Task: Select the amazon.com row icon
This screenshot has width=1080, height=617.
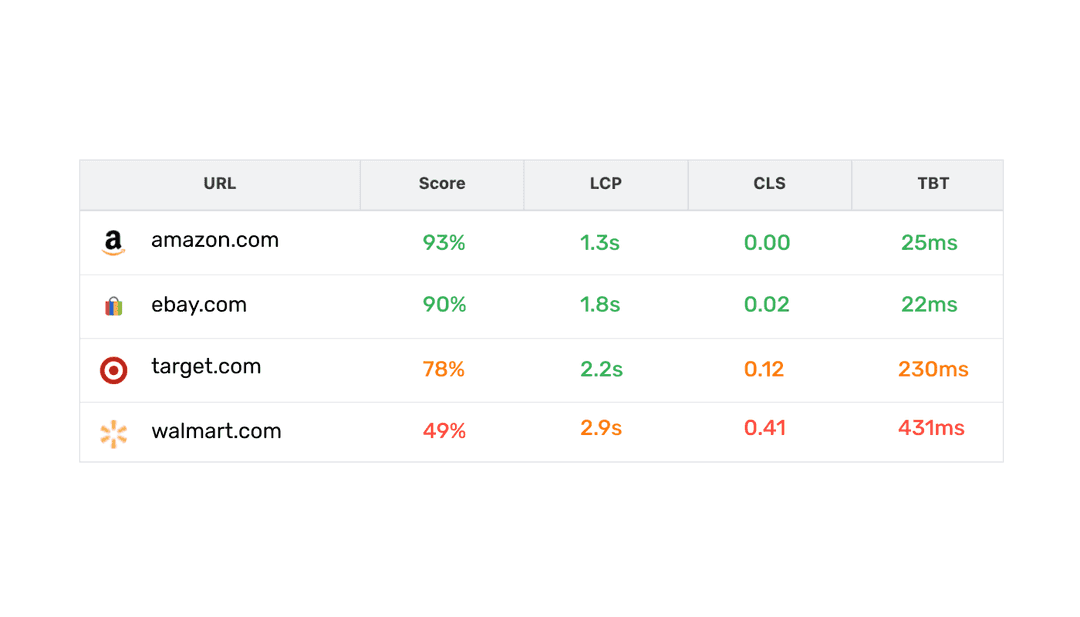Action: (x=113, y=242)
